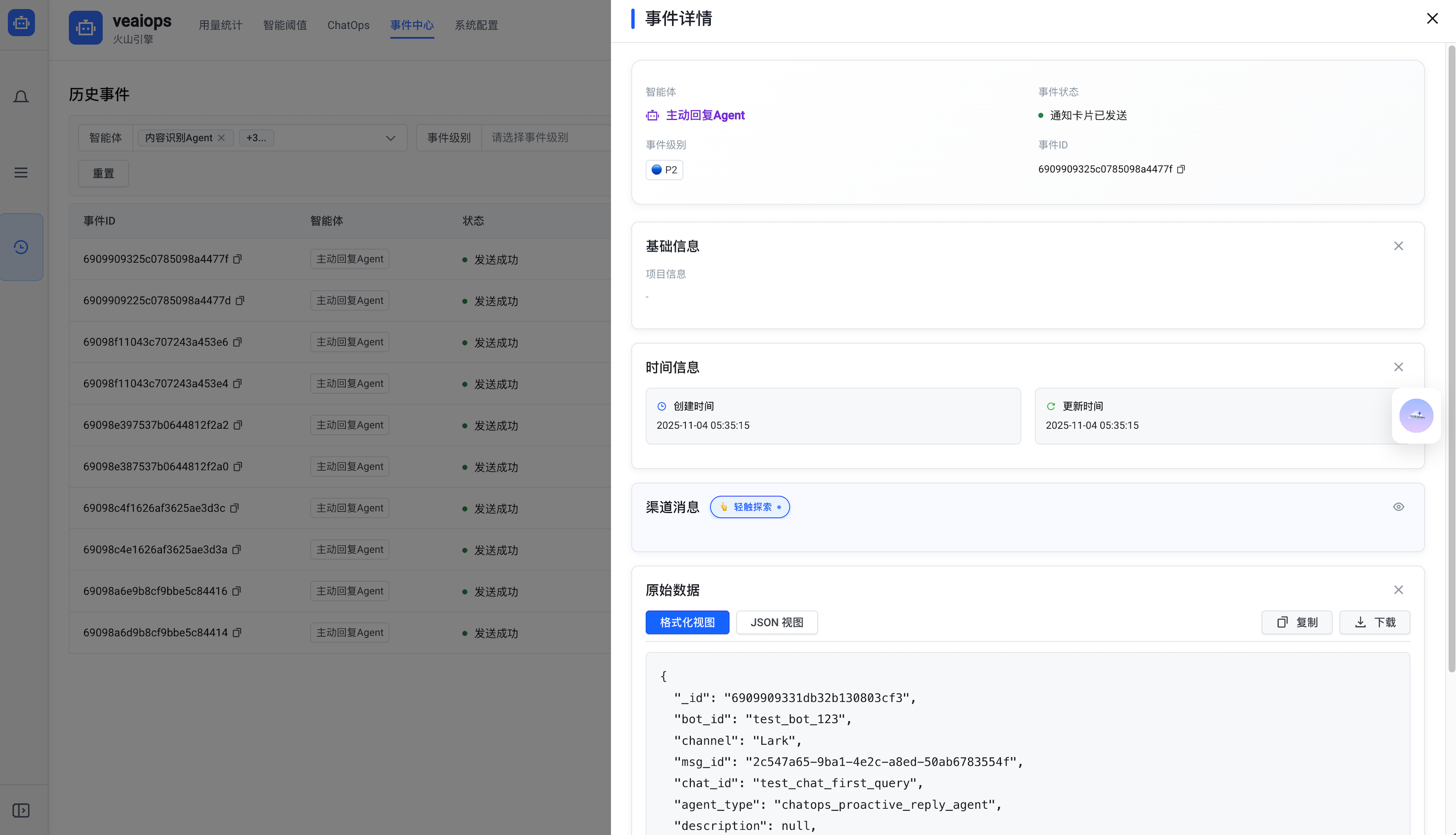Click the sidebar expand icon at bottom-left
Image resolution: width=1456 pixels, height=835 pixels.
(x=21, y=810)
